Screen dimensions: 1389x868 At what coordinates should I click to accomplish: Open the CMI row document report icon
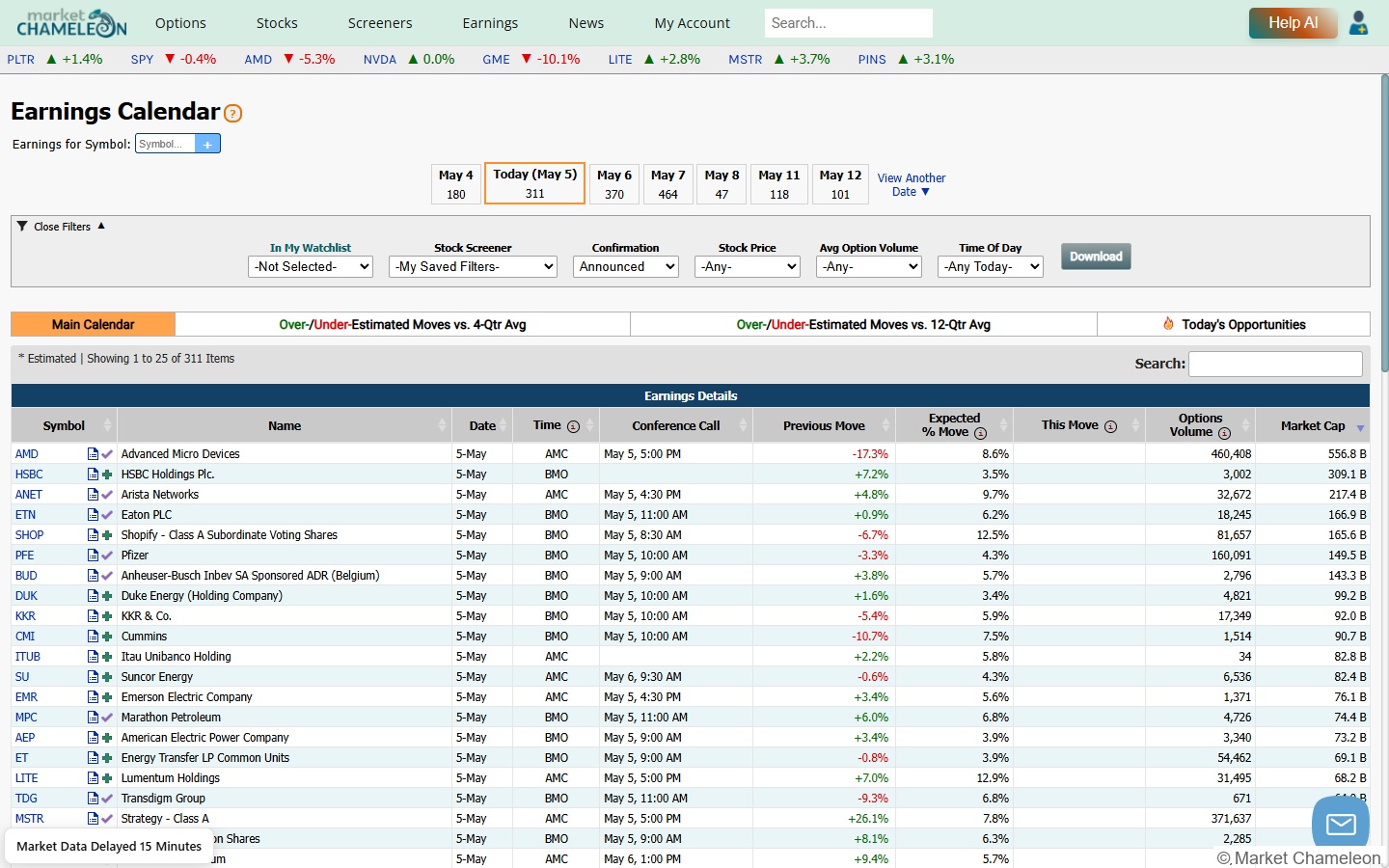(x=93, y=637)
